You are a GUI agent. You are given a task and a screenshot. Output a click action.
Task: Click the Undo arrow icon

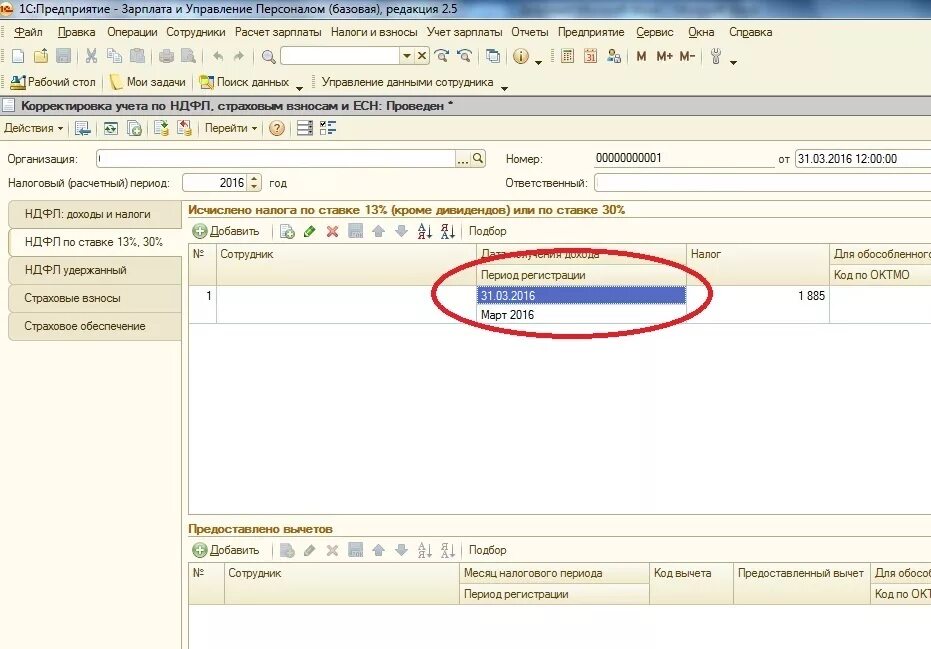tap(218, 56)
